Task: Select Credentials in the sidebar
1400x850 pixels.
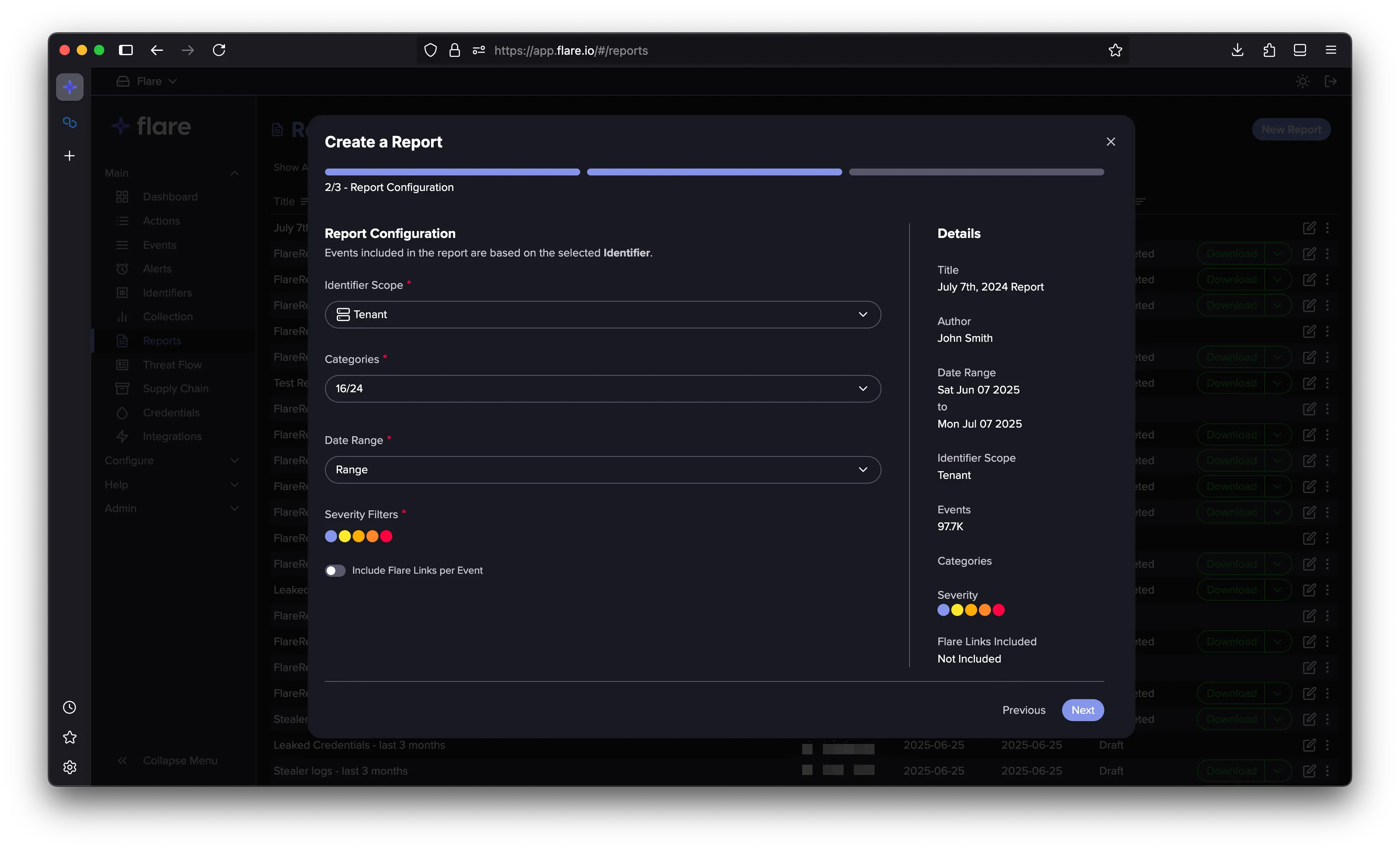Action: click(x=171, y=412)
